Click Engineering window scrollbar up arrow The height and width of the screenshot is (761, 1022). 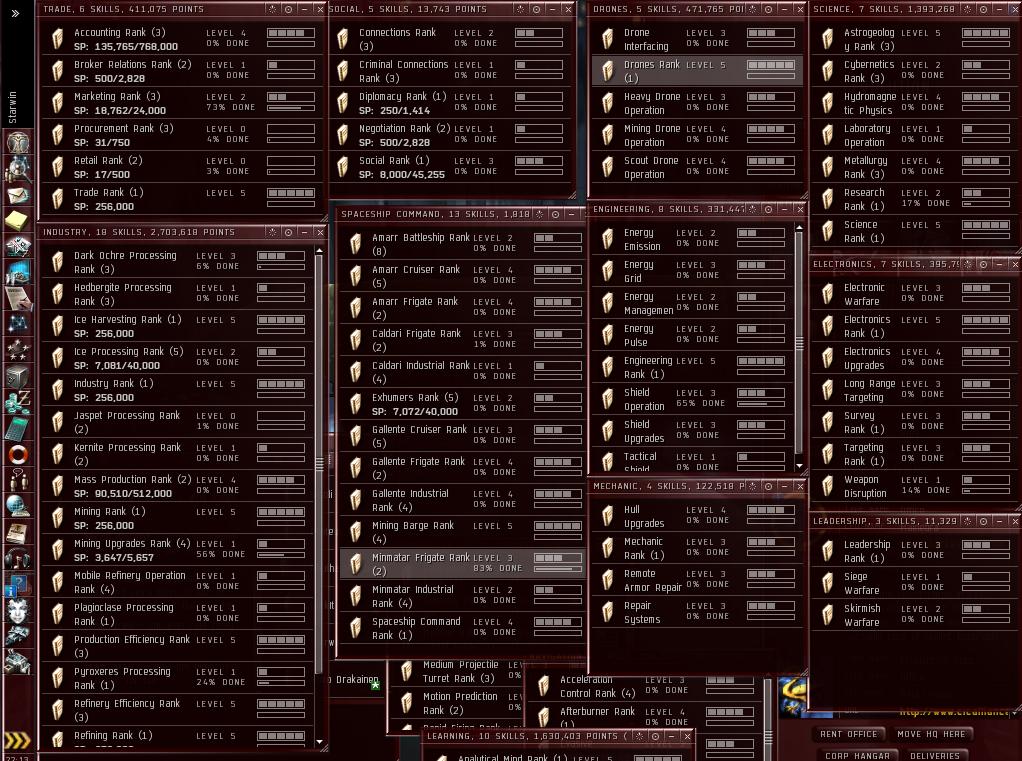(799, 227)
